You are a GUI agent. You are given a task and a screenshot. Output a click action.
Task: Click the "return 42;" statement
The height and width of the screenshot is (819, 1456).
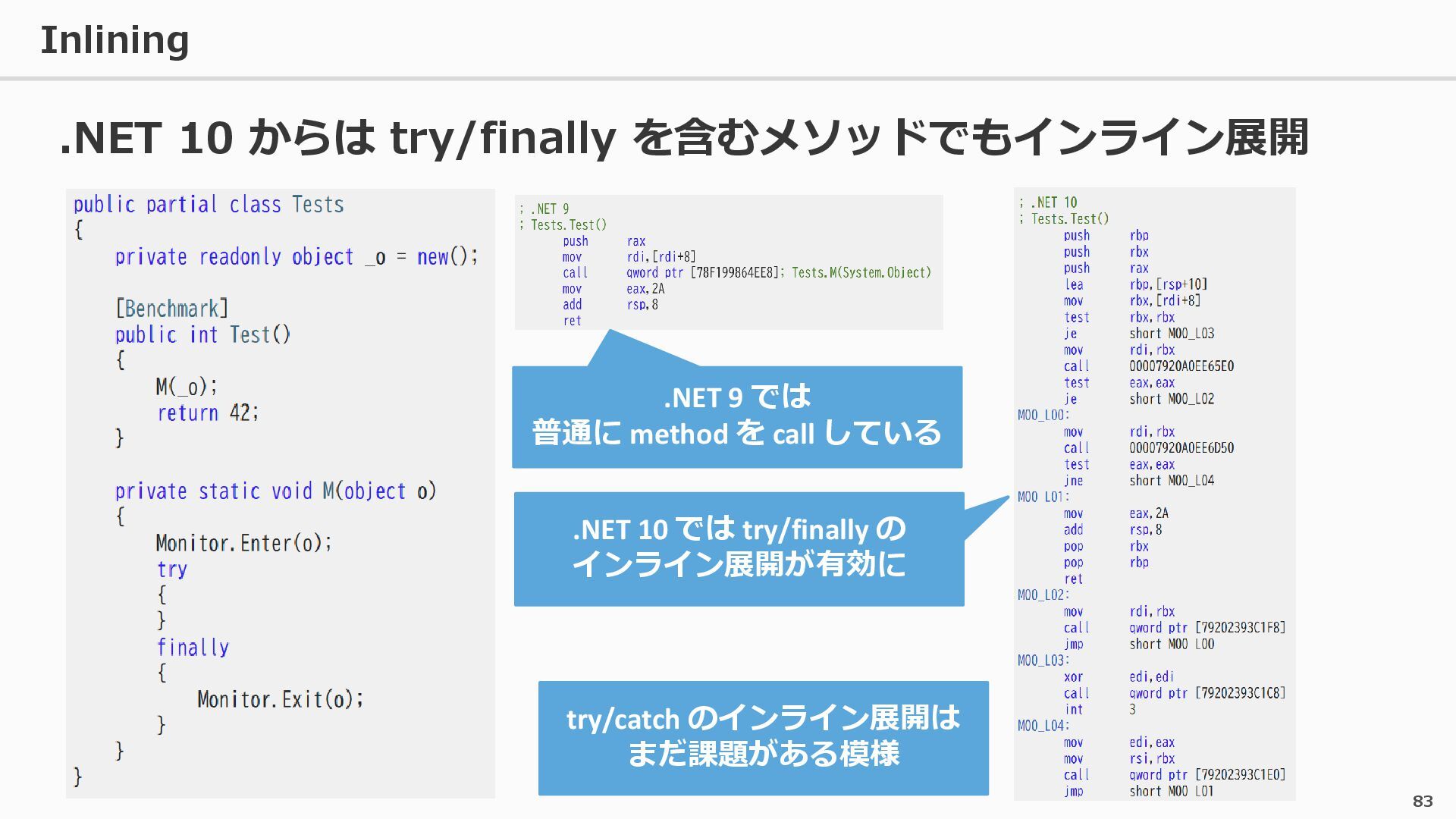coord(208,413)
